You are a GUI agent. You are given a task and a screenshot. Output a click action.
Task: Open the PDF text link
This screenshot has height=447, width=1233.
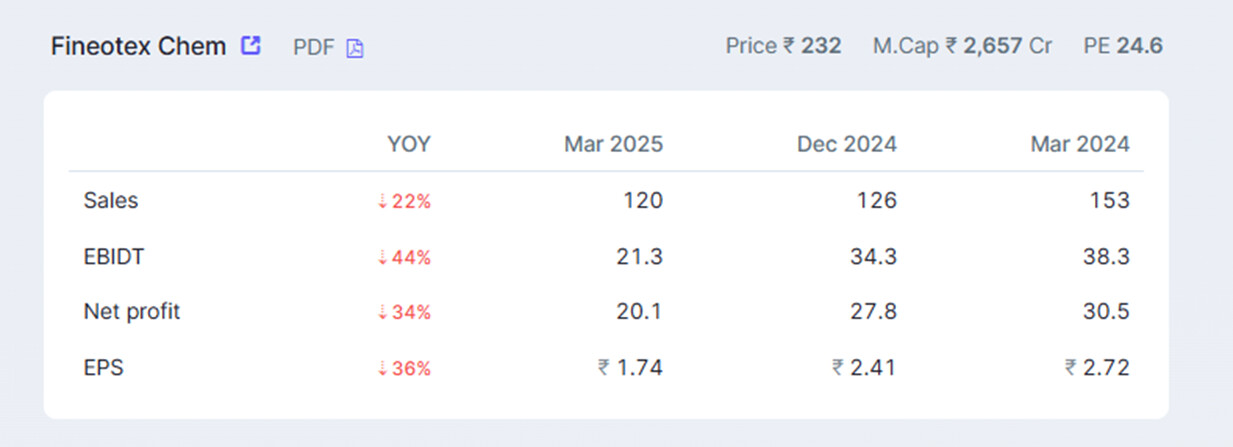[313, 47]
